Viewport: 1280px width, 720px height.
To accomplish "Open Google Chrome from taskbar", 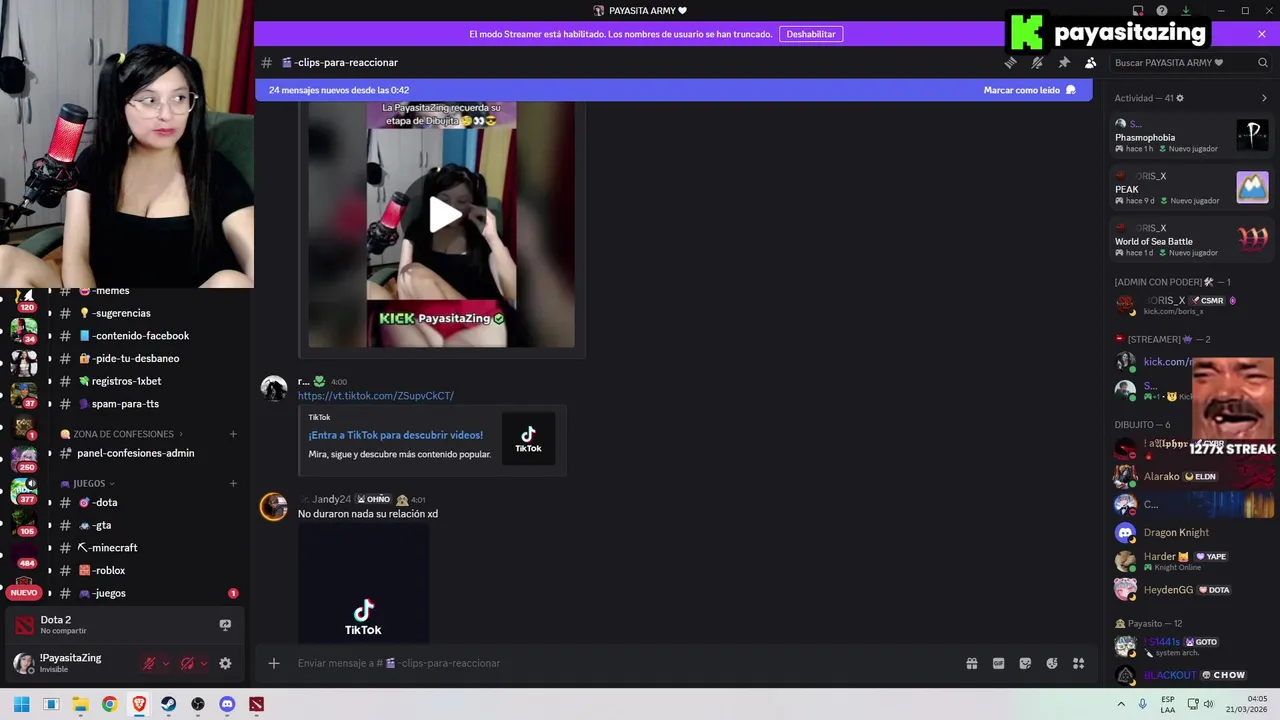I will 109,704.
